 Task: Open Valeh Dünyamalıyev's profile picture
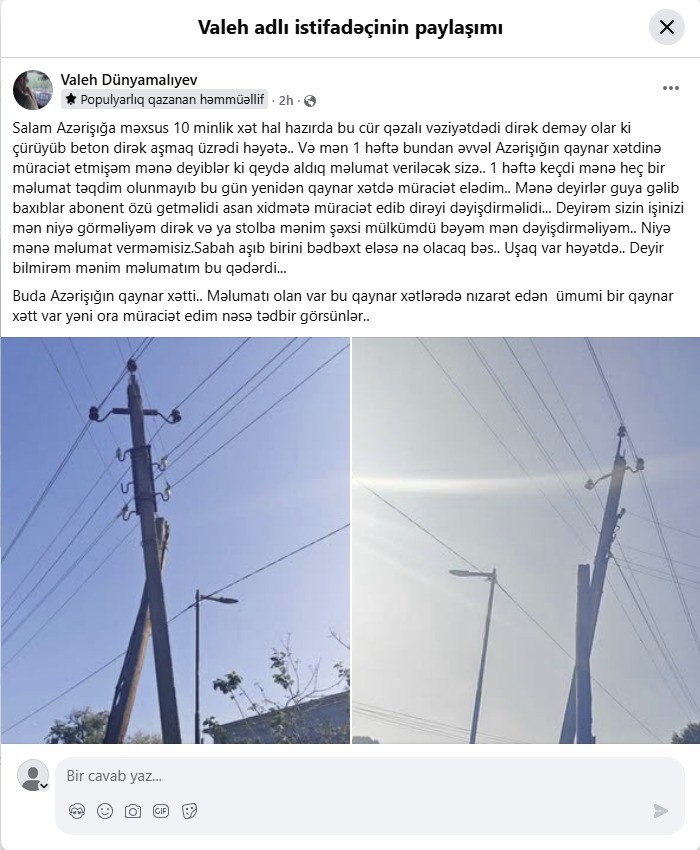33,89
